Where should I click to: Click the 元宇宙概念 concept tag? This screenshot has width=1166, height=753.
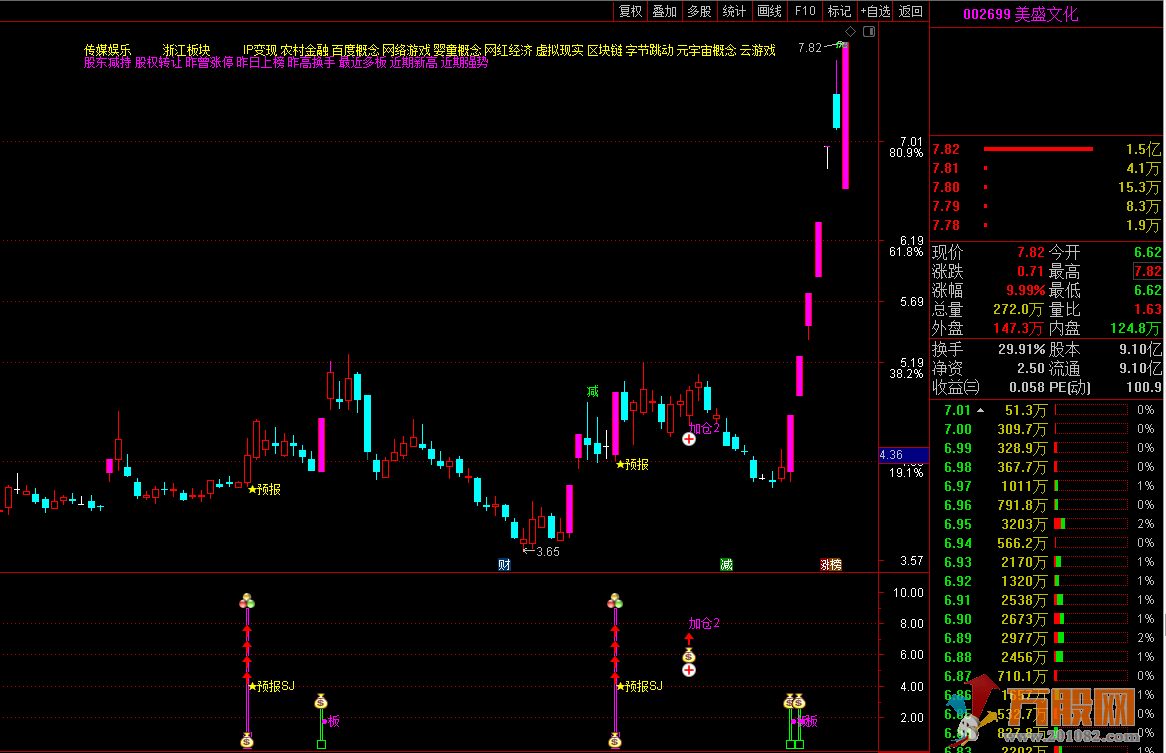pos(706,50)
